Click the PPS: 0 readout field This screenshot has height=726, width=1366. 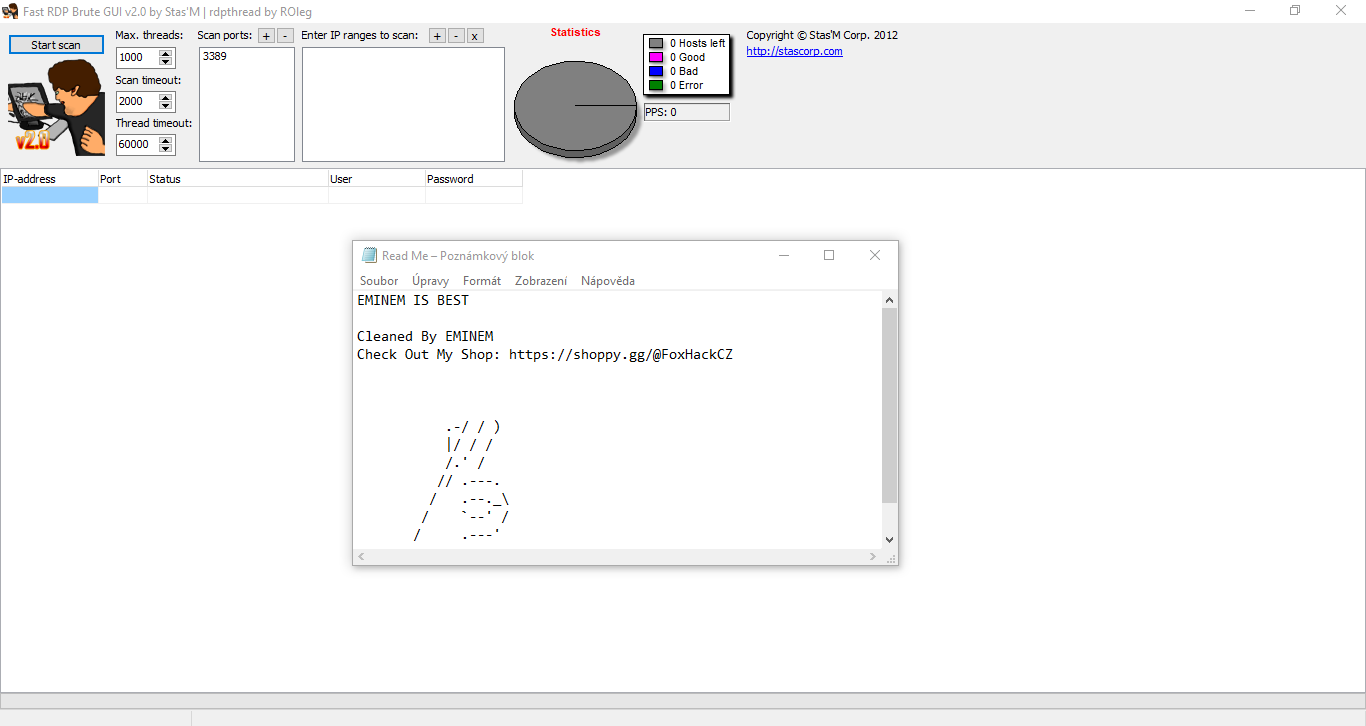click(x=686, y=112)
